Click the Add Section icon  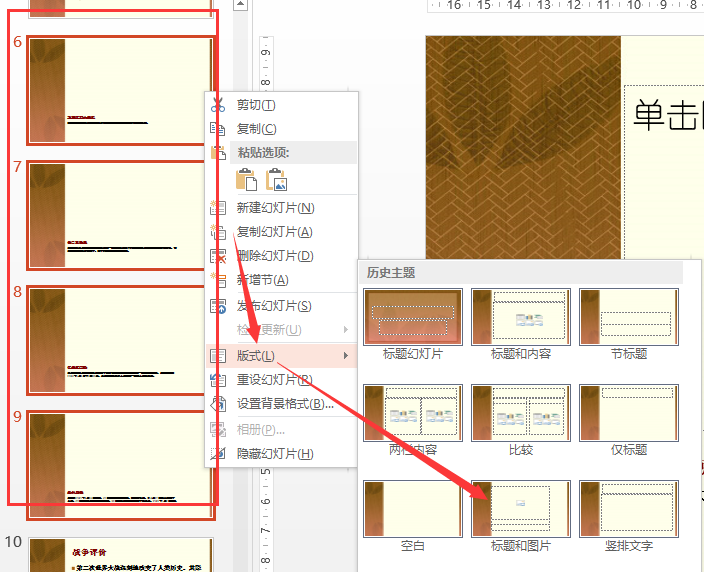[x=218, y=280]
